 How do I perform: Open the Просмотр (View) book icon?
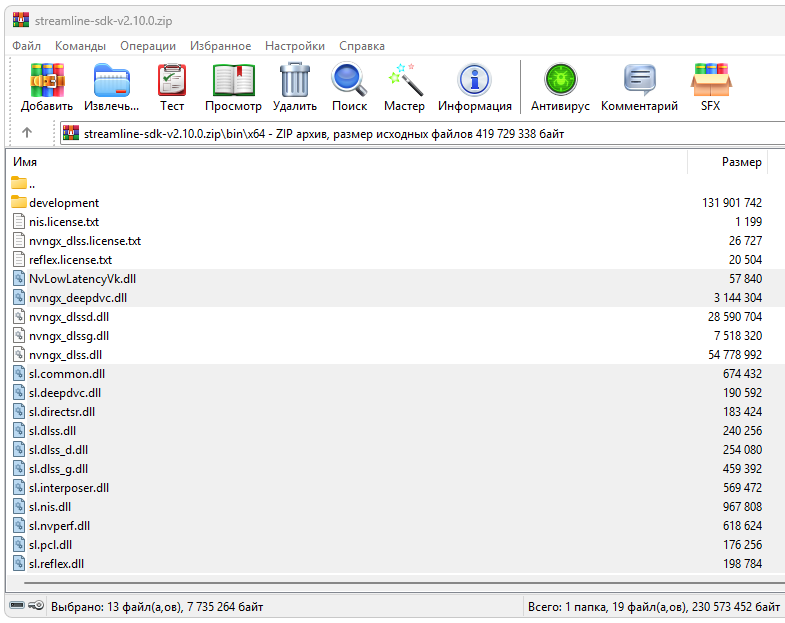point(233,80)
